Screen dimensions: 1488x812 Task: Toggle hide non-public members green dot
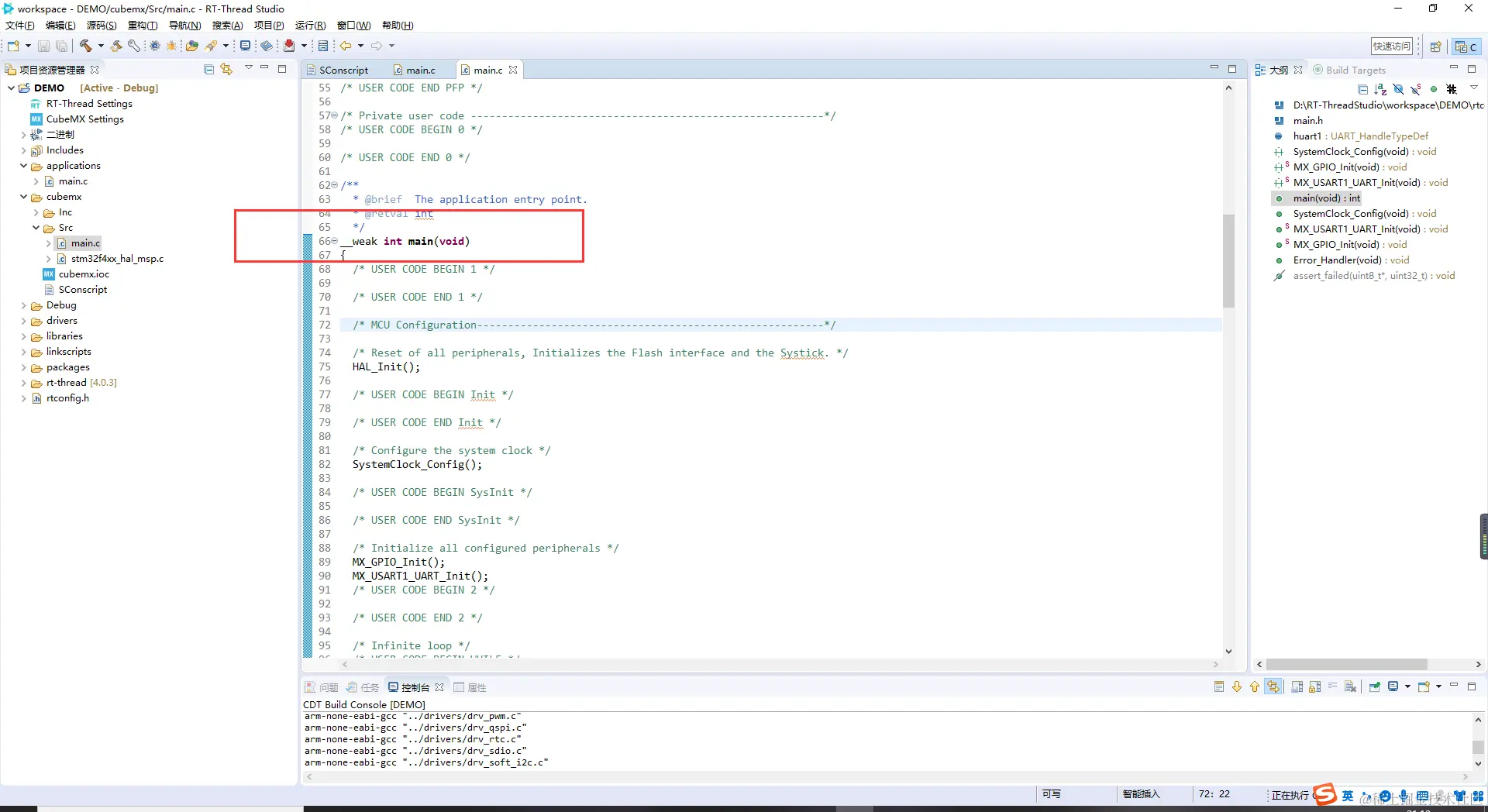1434,89
